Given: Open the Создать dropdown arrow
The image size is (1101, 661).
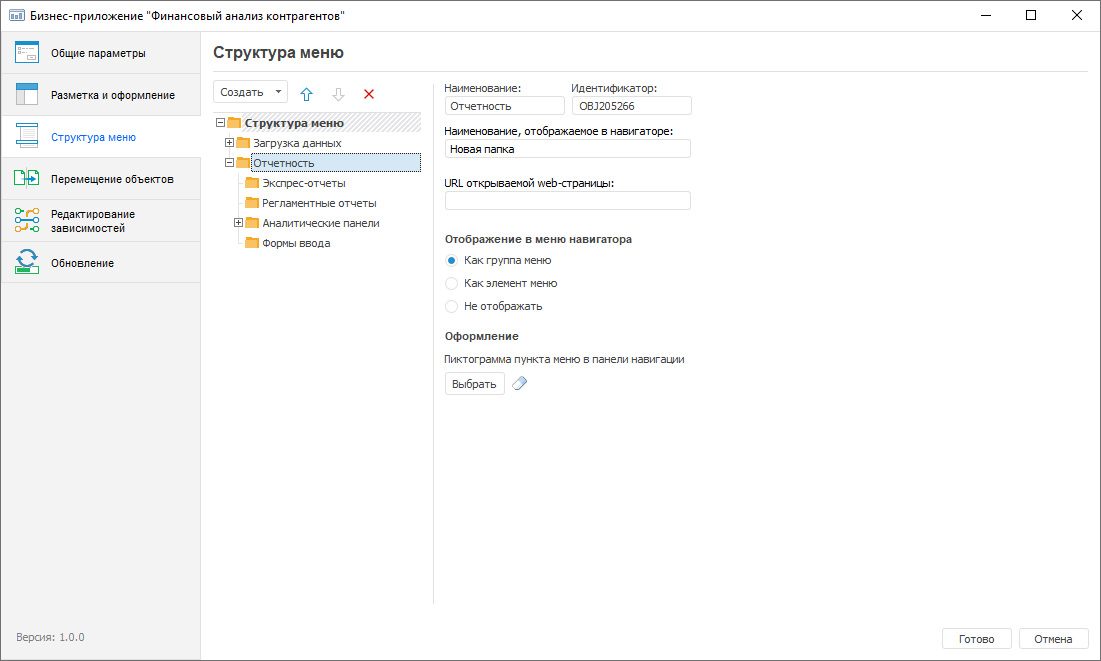Looking at the screenshot, I should pos(278,92).
